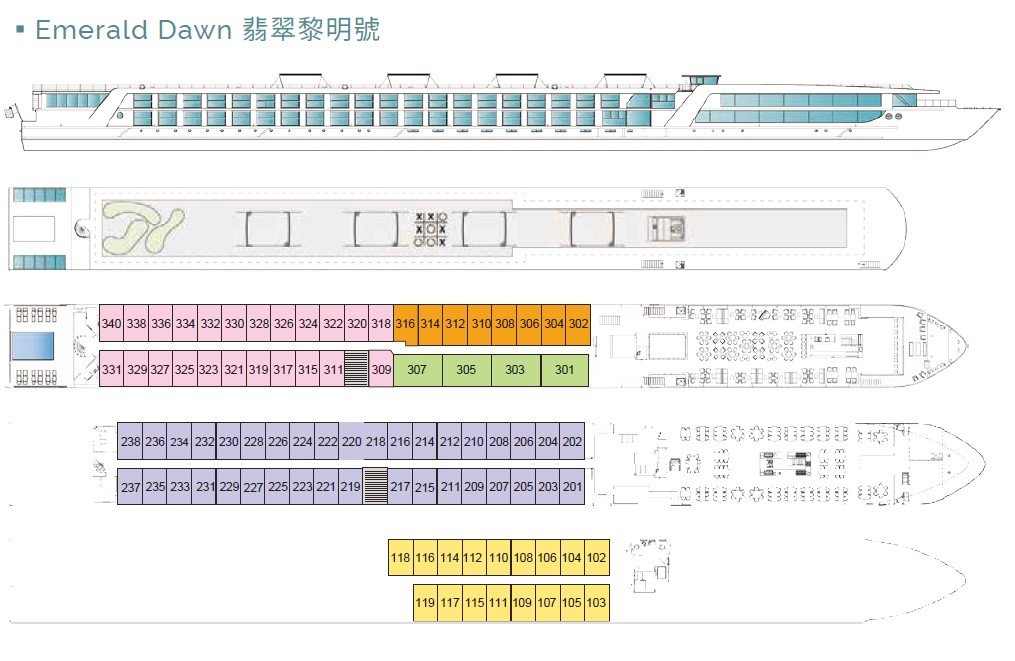Select pink cabin 319
This screenshot has width=1015, height=661.
(x=259, y=369)
